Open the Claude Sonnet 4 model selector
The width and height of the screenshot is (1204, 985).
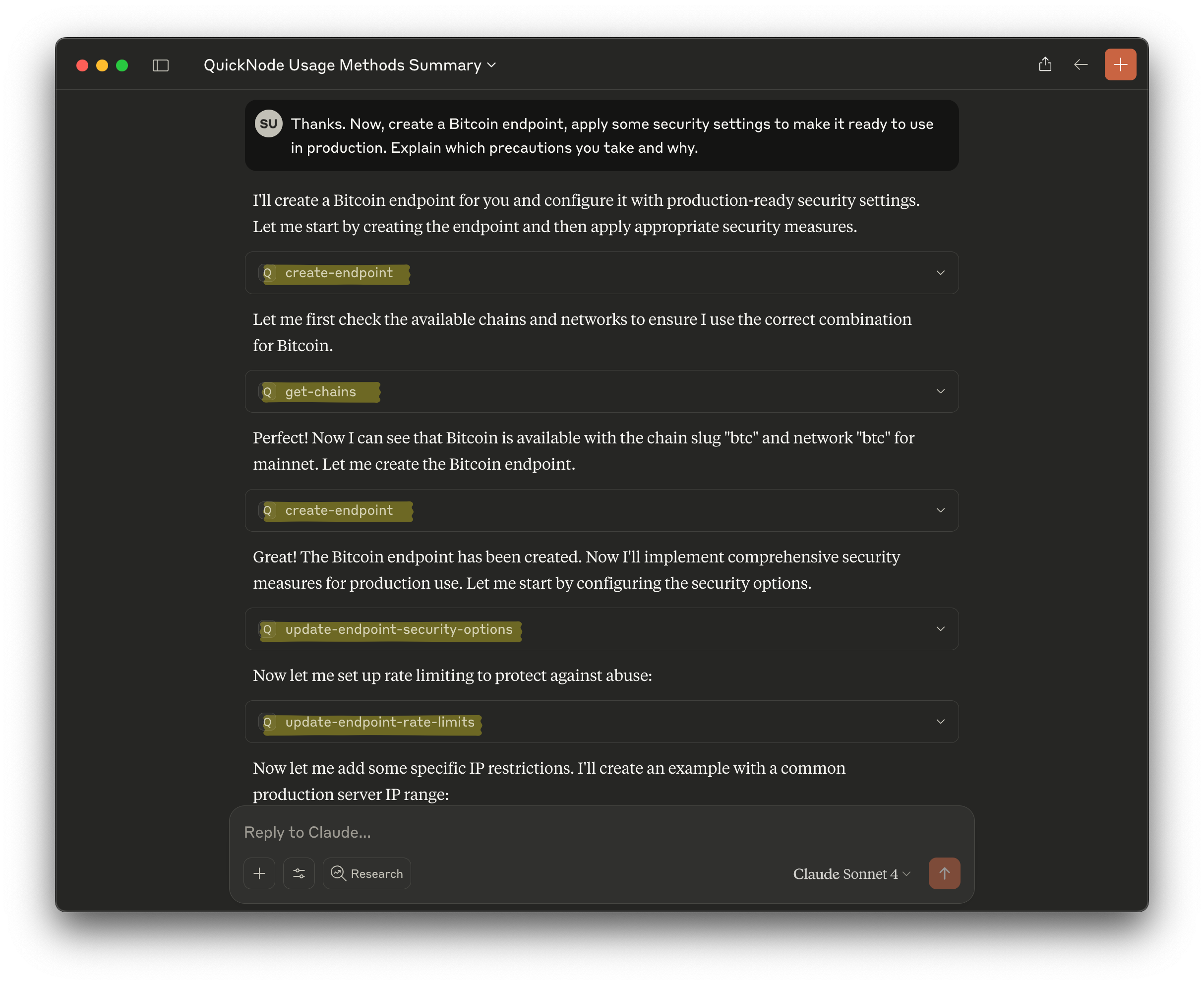pos(851,874)
